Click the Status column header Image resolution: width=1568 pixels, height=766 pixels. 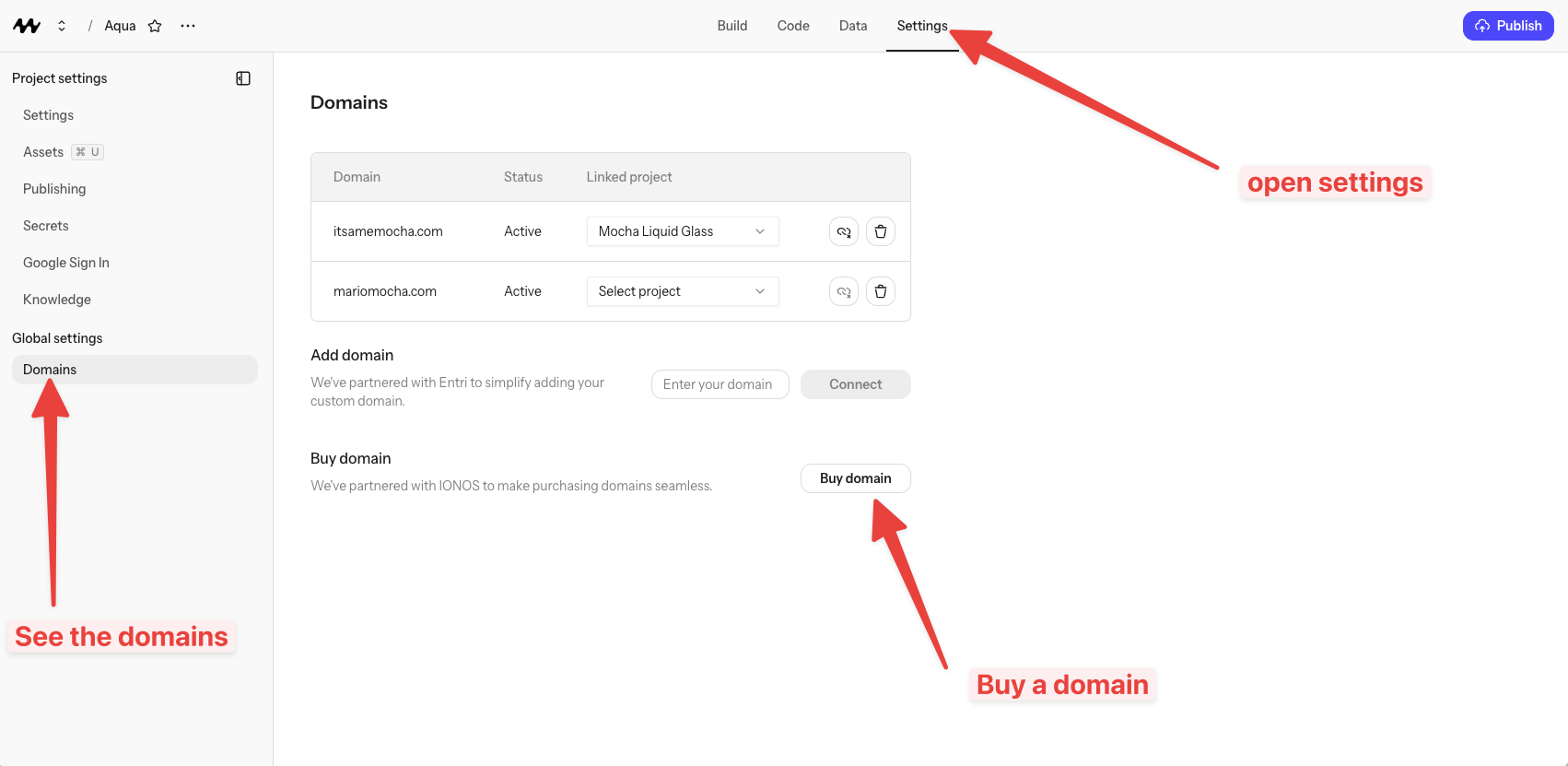[523, 177]
